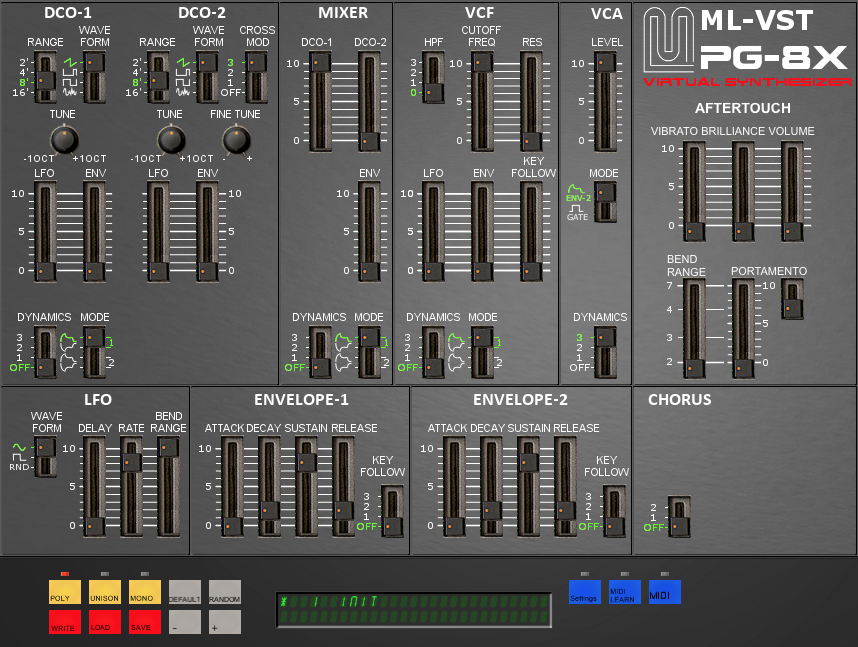Click the VCF RES slider

coord(531,102)
